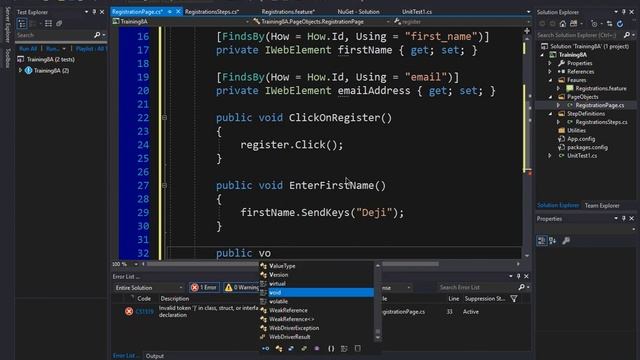
Task: Click the Properties panel categorized icon
Action: pyautogui.click(x=542, y=241)
